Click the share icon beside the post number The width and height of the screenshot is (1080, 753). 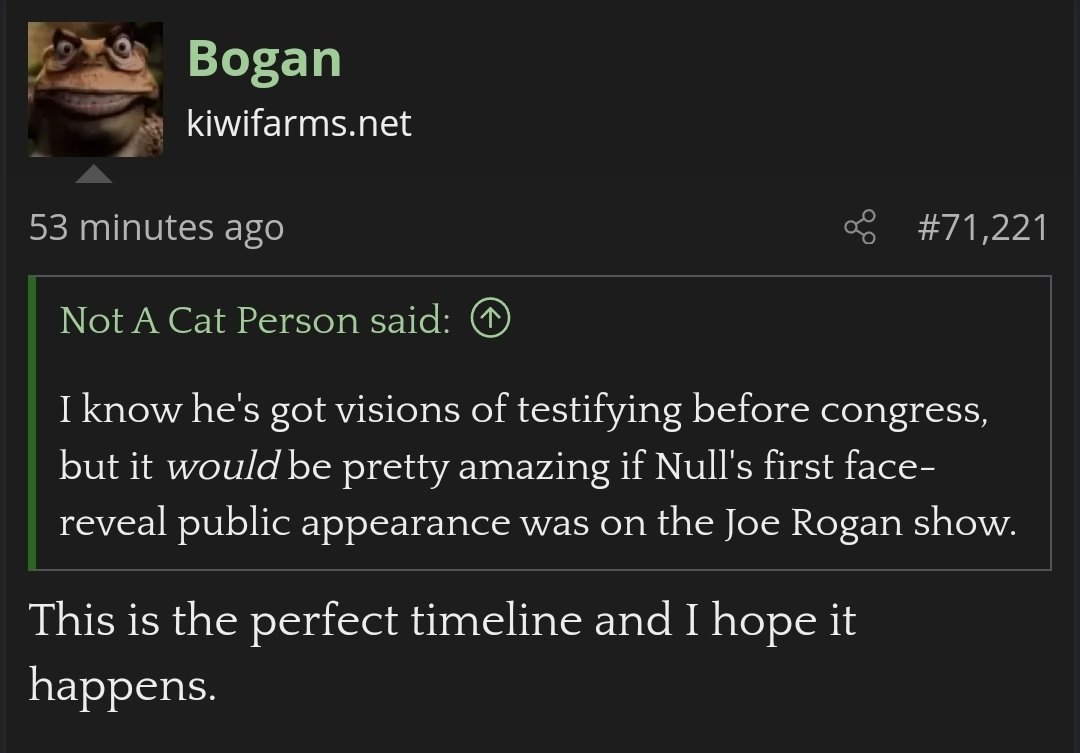click(860, 228)
